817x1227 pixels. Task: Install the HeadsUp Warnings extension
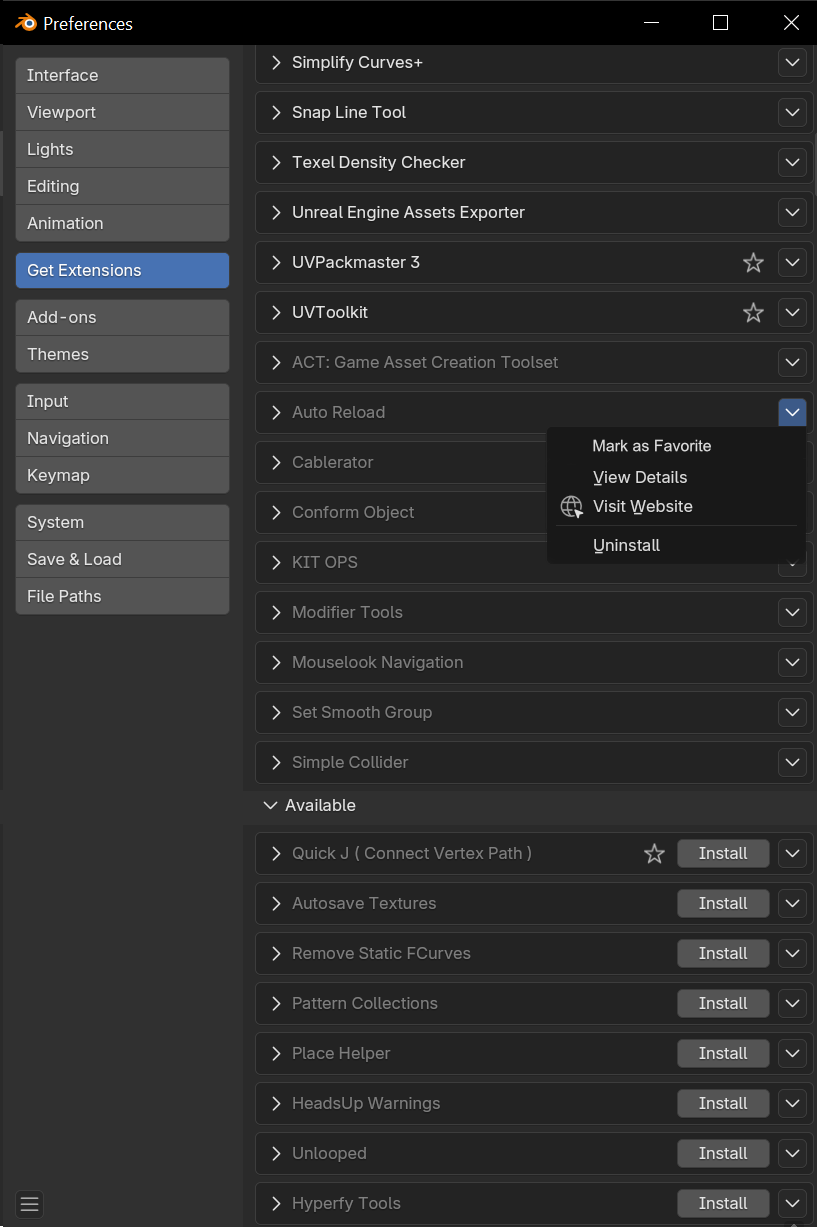click(723, 1103)
